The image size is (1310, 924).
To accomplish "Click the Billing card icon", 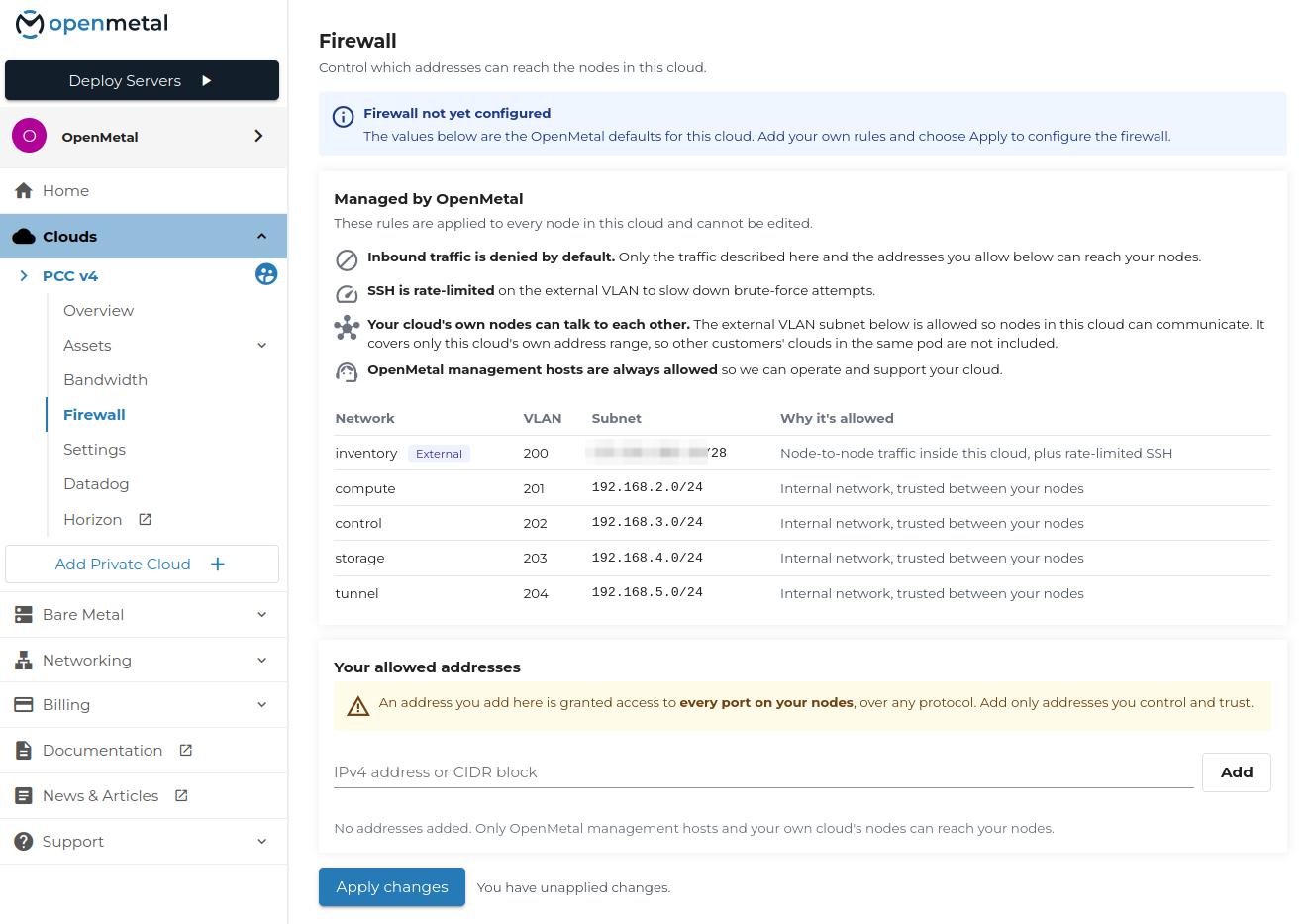I will [24, 705].
